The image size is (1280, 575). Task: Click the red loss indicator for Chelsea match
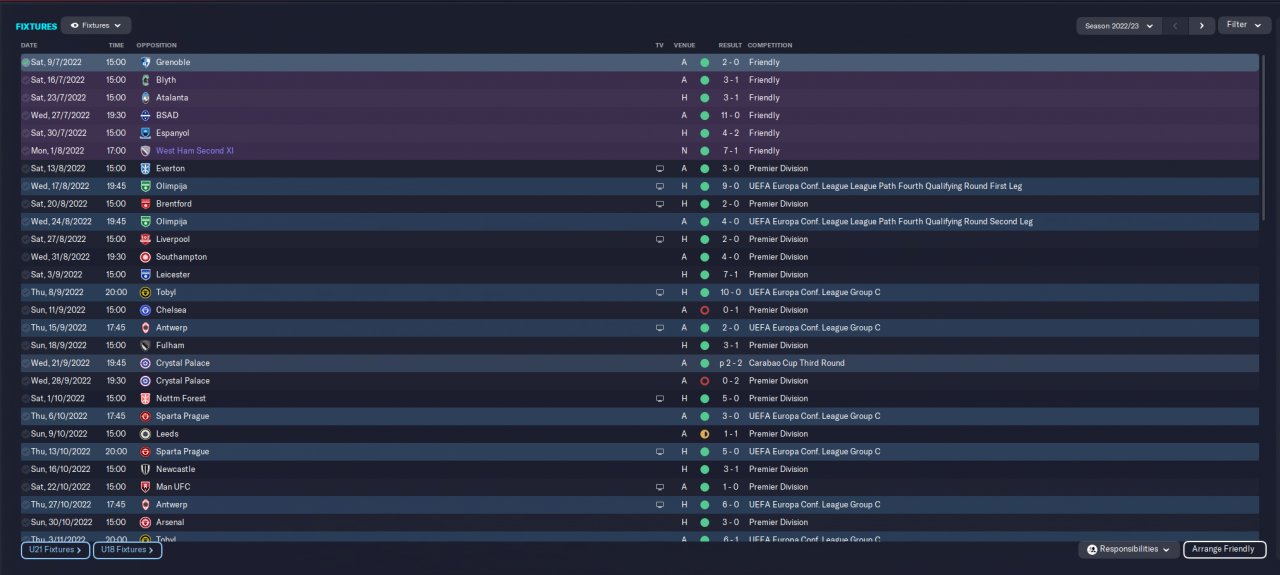(x=704, y=310)
